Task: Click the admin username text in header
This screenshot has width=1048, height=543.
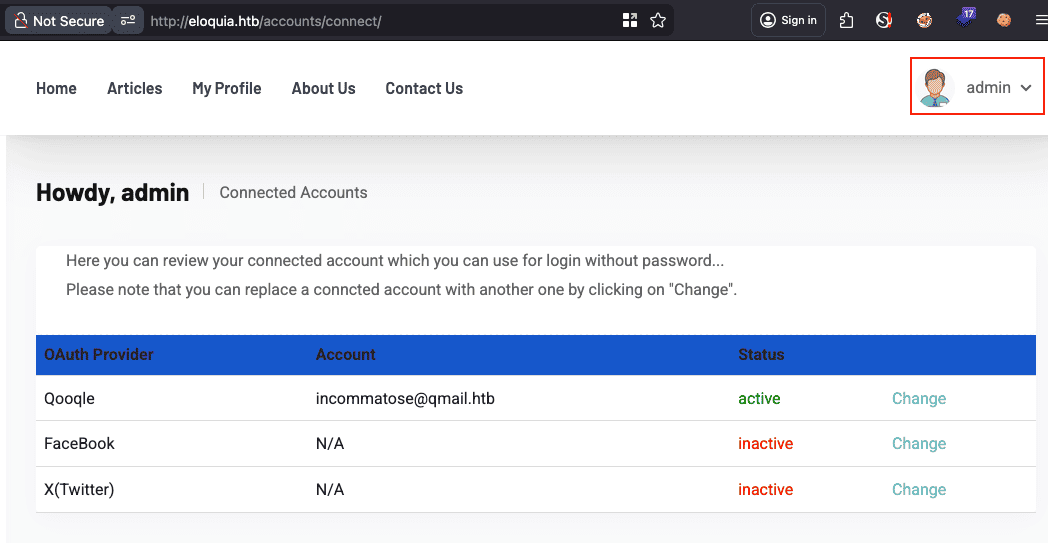Action: [989, 88]
